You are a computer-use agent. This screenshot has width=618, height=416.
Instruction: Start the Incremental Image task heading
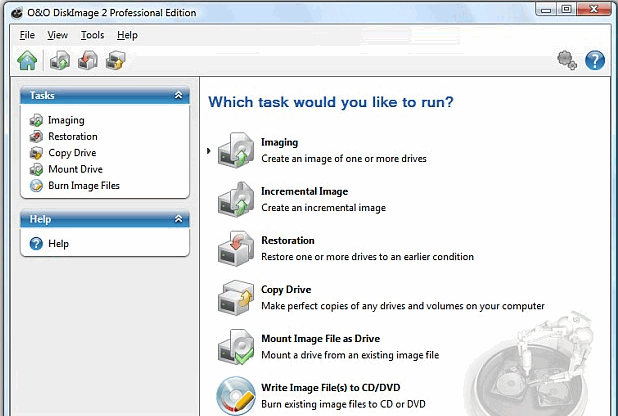305,192
